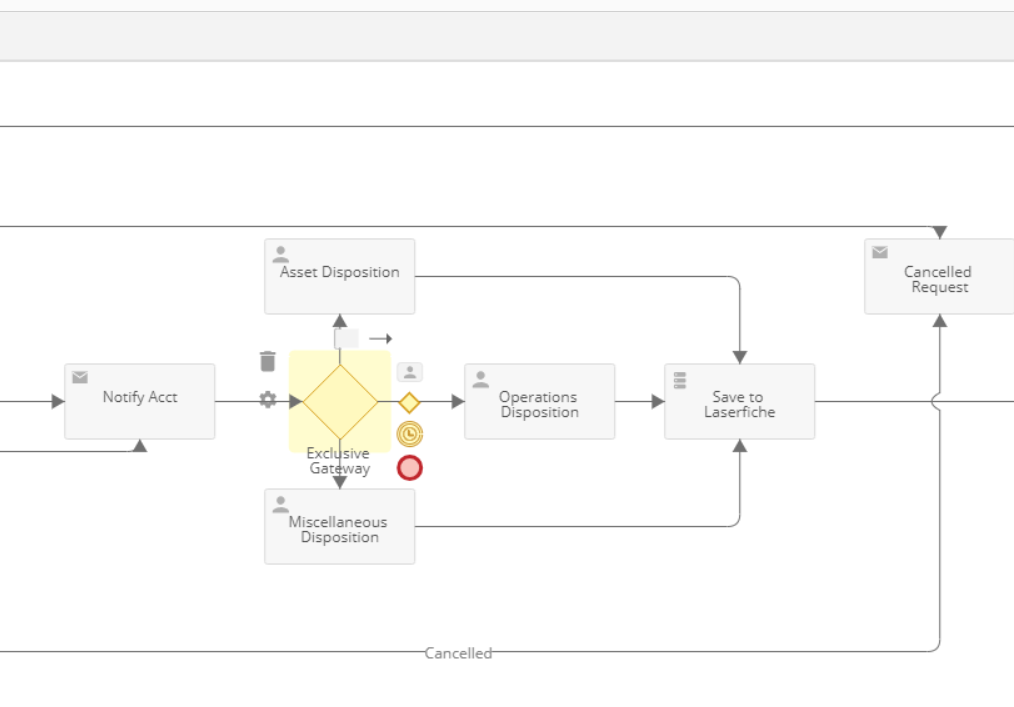This screenshot has width=1014, height=707.
Task: Click the repository icon on Save to Laserfiche
Action: click(x=680, y=380)
